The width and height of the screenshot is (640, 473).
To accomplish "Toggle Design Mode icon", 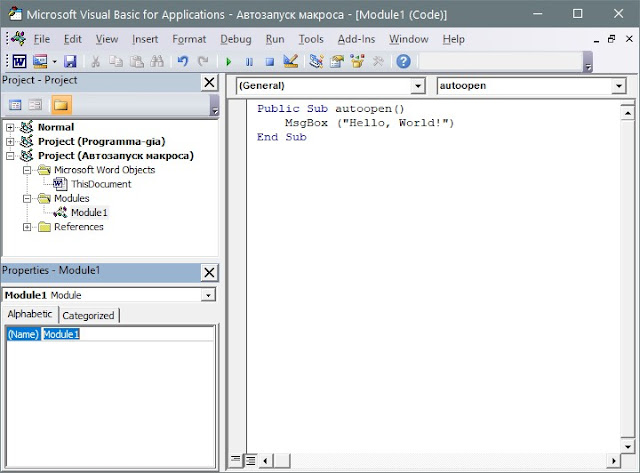I will tap(291, 61).
